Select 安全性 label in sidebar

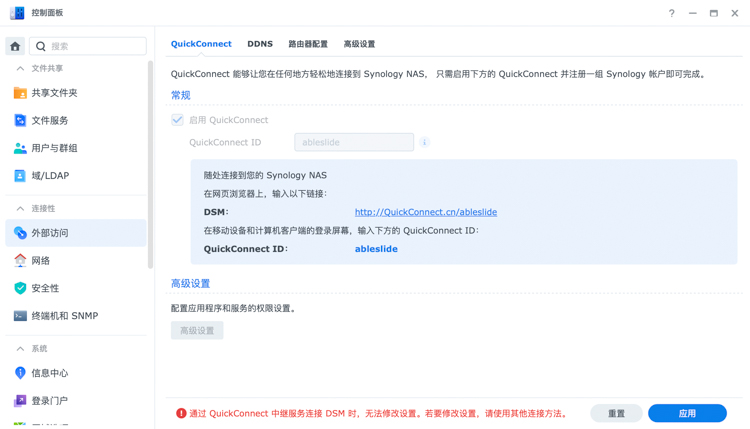tap(45, 288)
